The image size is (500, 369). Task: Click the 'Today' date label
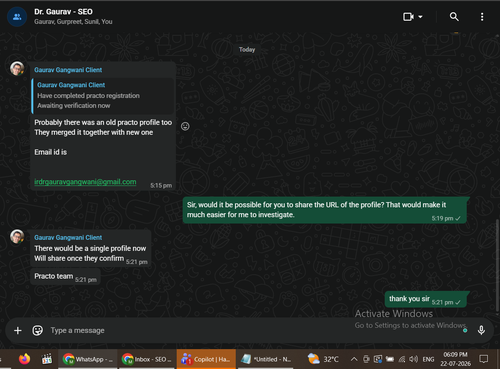(x=247, y=50)
